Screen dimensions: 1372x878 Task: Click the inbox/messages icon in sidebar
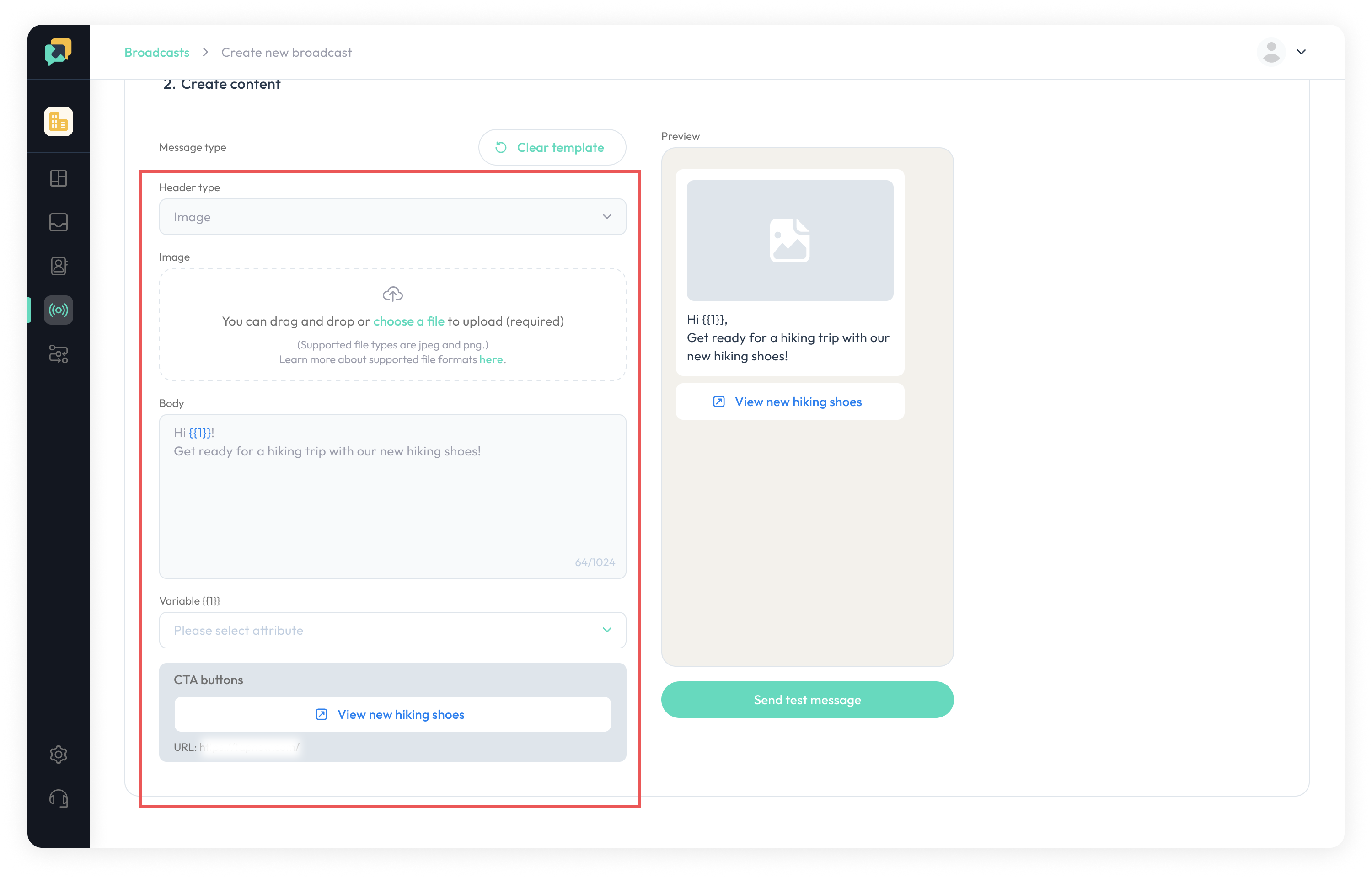[x=58, y=222]
